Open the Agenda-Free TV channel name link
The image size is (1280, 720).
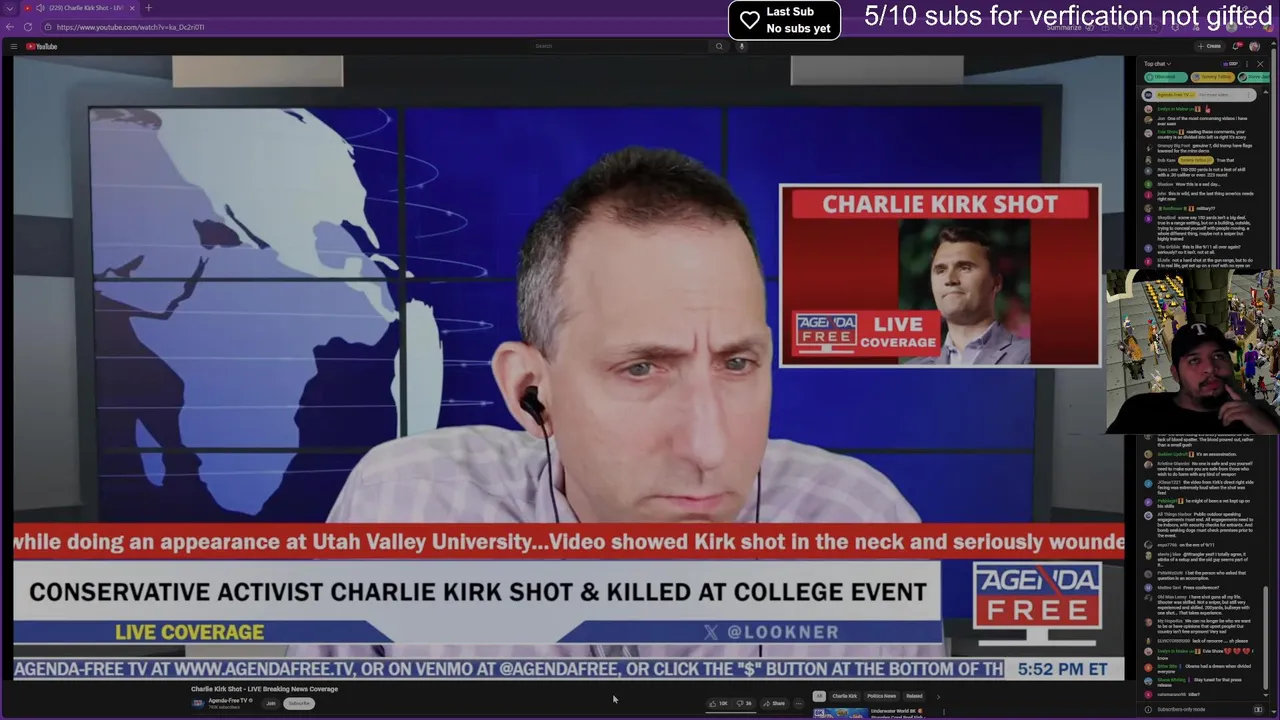tap(228, 700)
